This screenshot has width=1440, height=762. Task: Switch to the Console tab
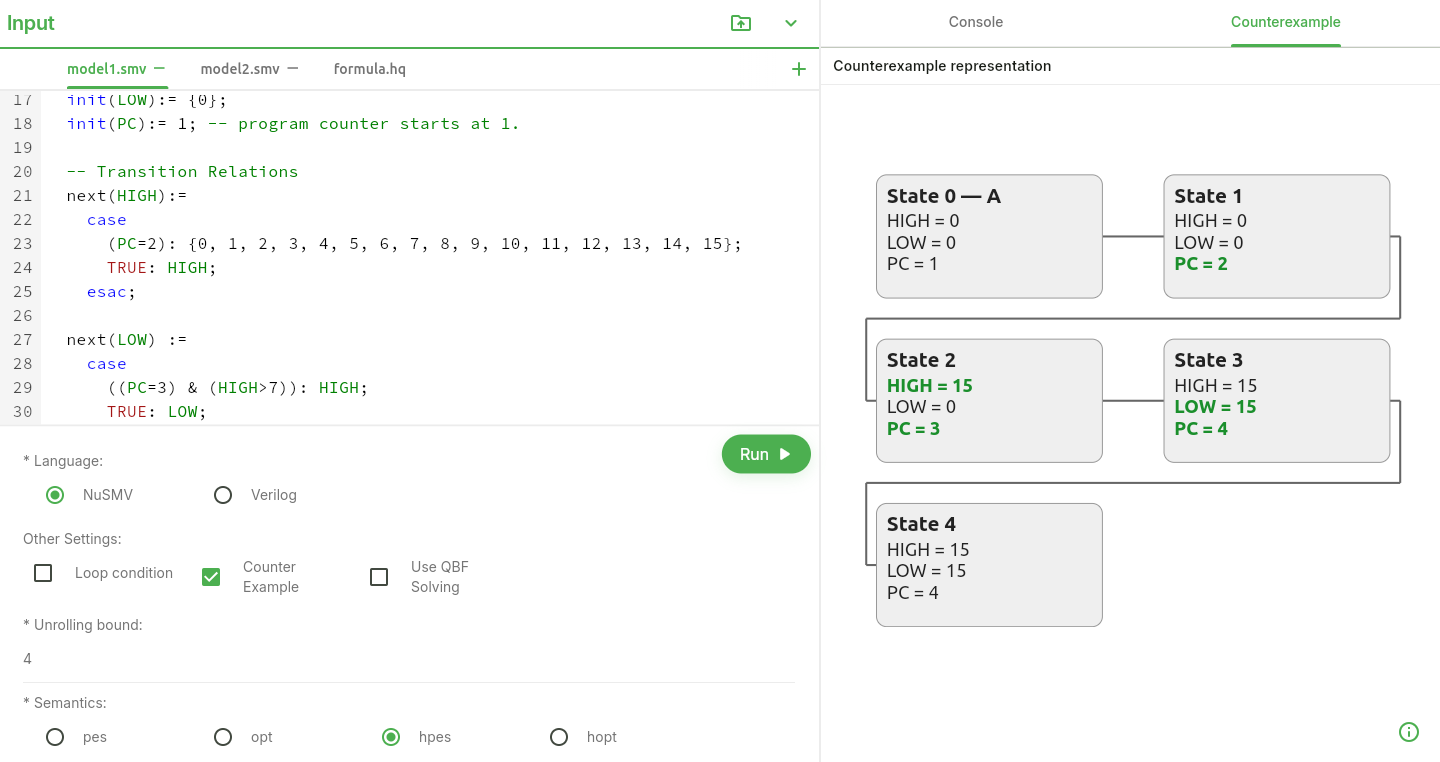(x=975, y=22)
